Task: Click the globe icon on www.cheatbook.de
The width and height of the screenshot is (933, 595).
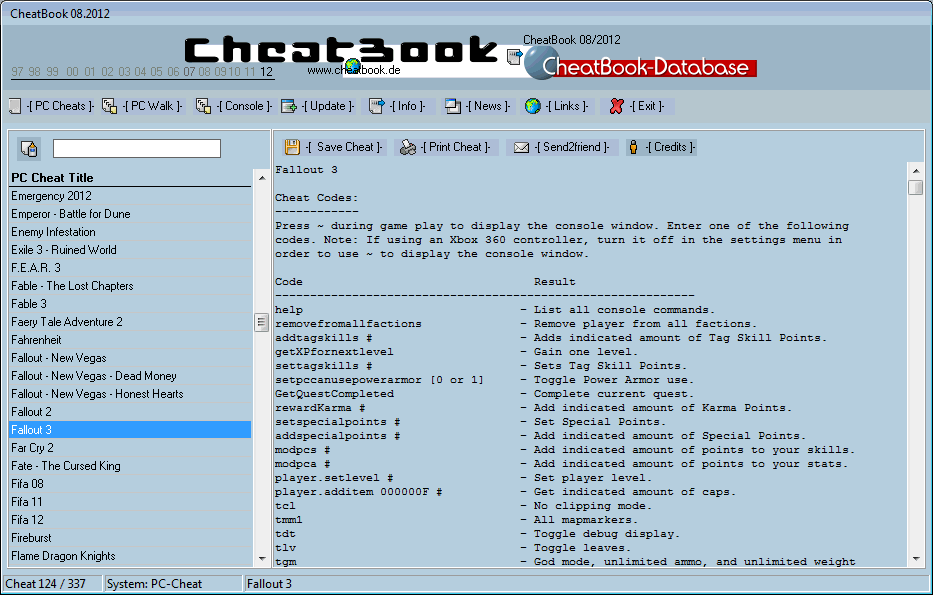Action: (x=353, y=65)
